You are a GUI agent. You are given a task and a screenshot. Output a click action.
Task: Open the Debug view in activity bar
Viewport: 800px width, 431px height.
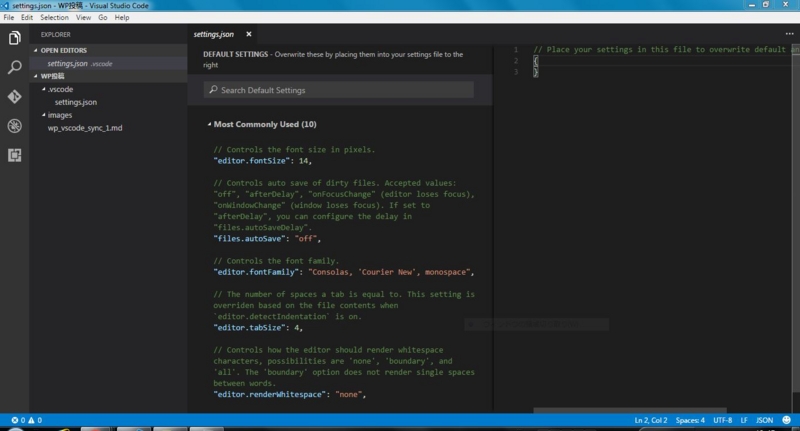pos(14,125)
